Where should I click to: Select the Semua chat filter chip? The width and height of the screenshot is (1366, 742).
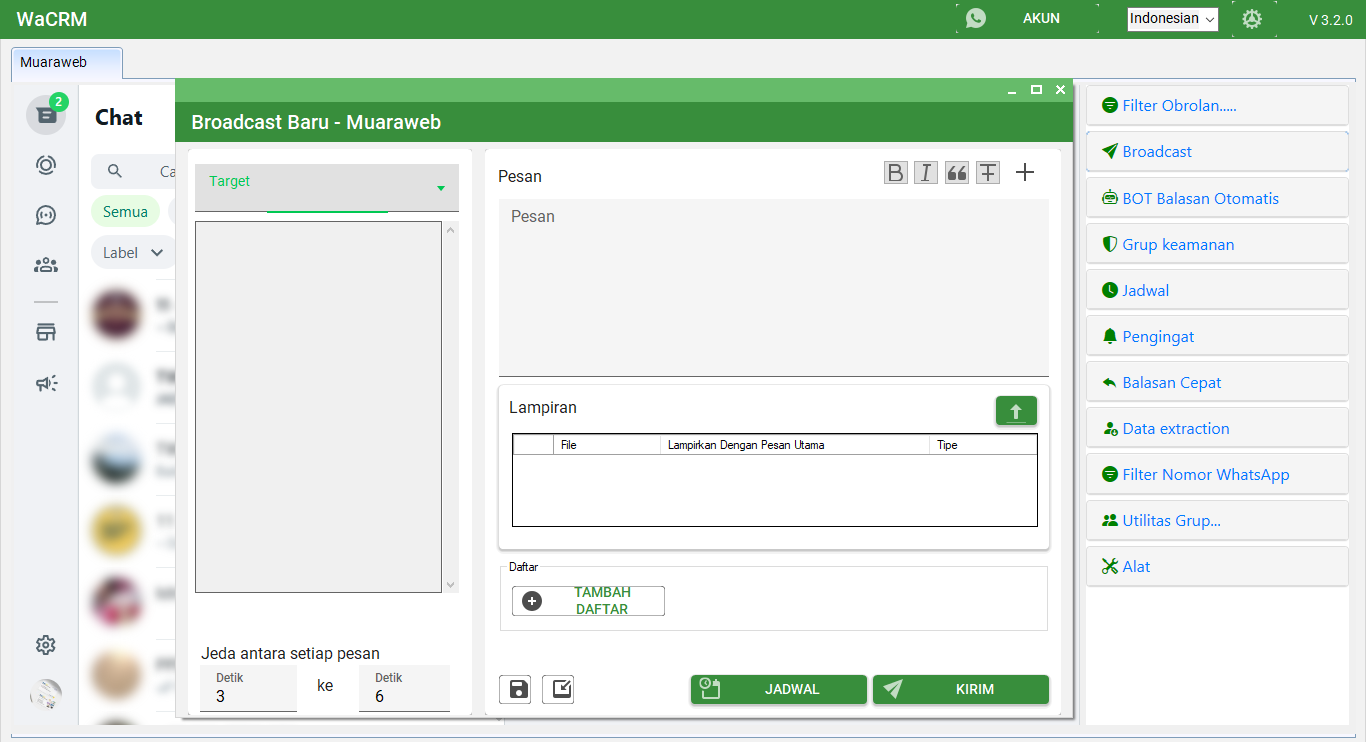click(x=125, y=212)
